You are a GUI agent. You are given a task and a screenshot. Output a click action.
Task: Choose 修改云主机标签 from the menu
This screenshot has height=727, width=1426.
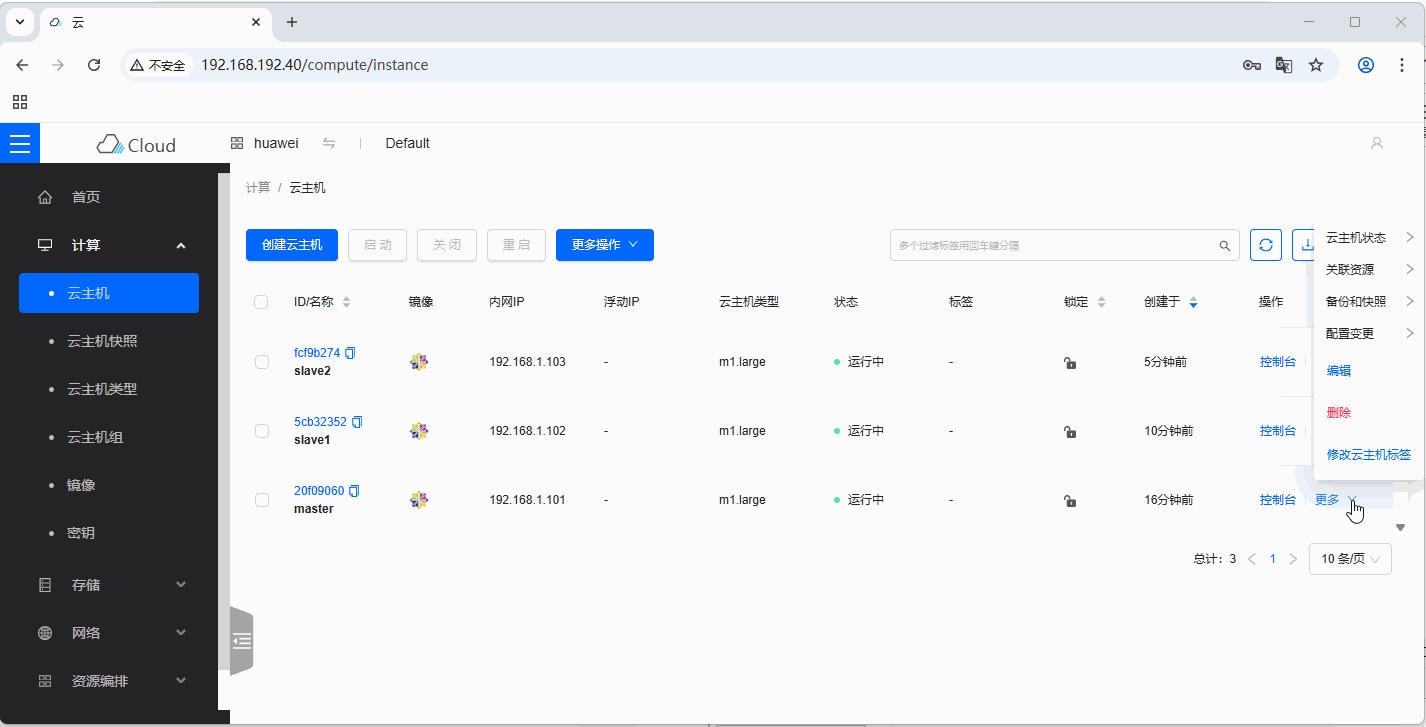point(1369,455)
